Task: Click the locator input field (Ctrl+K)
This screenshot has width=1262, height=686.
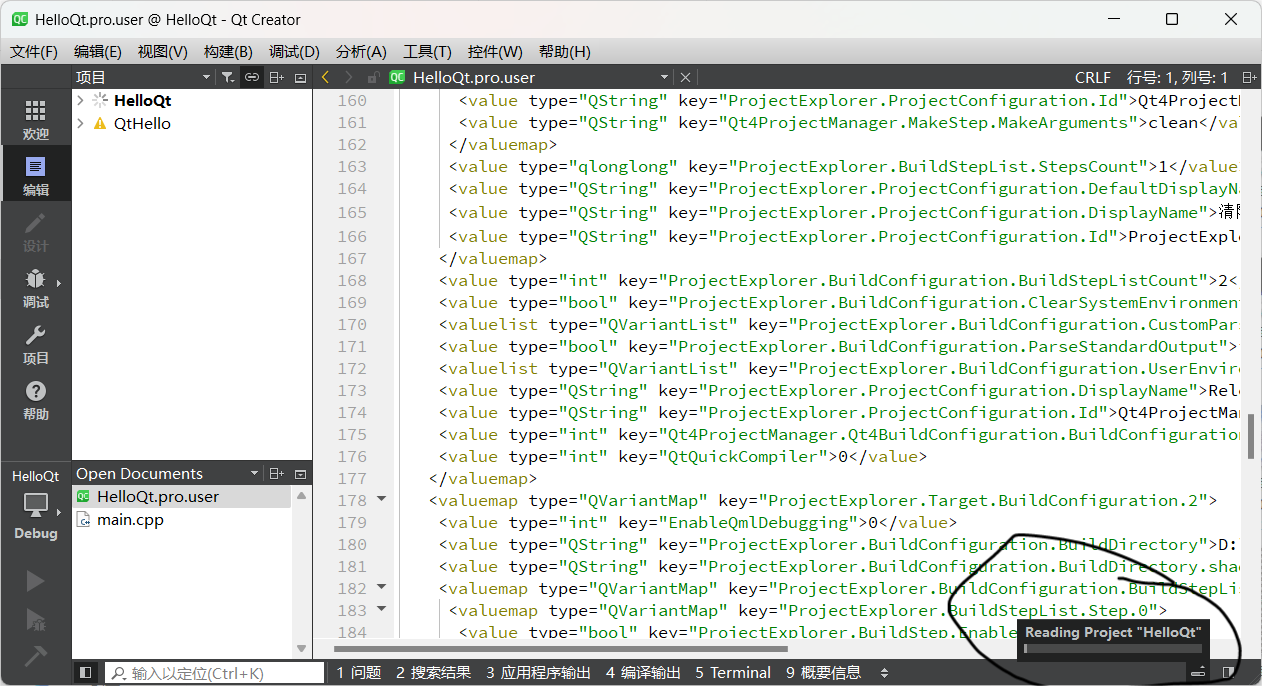Action: 216,673
